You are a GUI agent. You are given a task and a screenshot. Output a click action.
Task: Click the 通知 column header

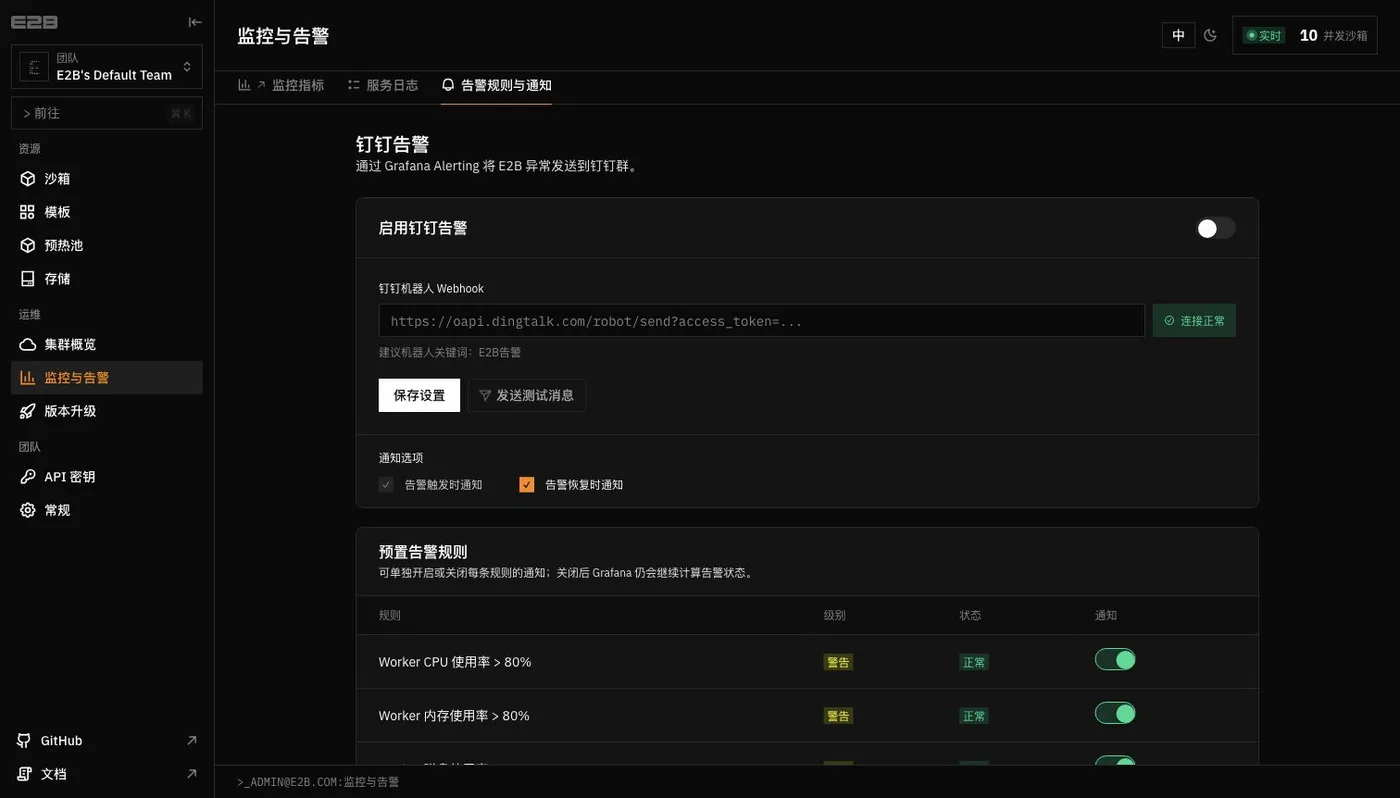tap(1106, 615)
